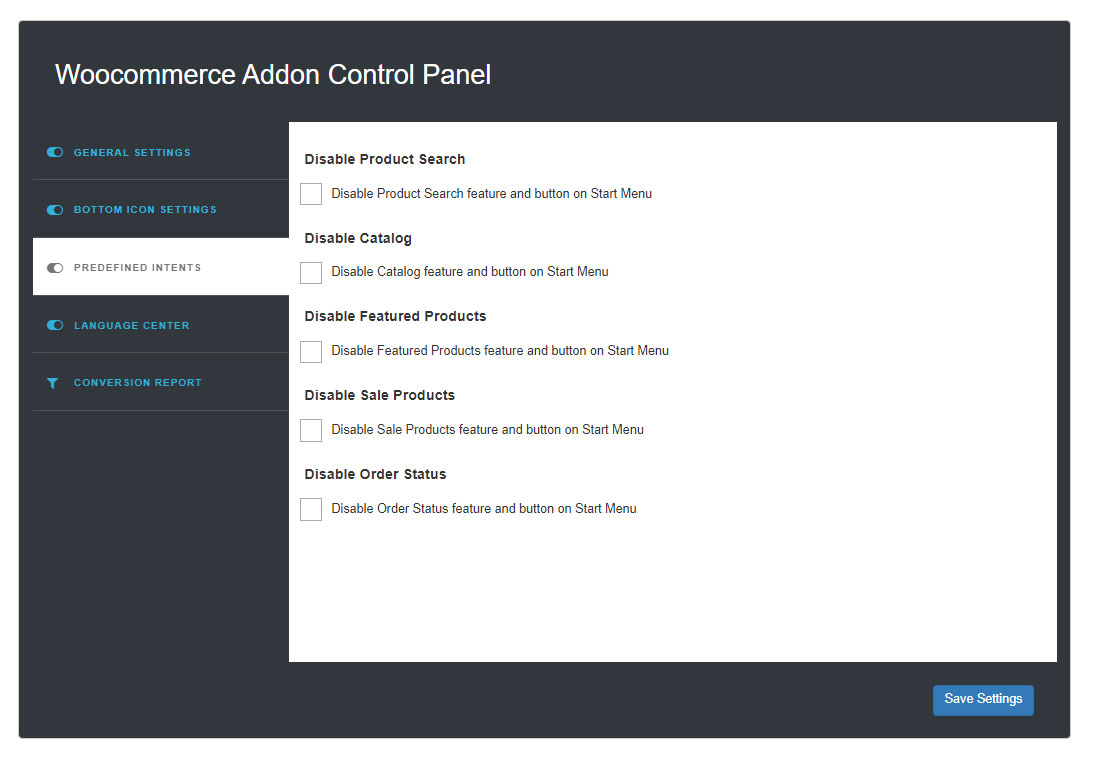Click the Conversion Report funnel icon
Image resolution: width=1101 pixels, height=774 pixels.
click(x=53, y=383)
